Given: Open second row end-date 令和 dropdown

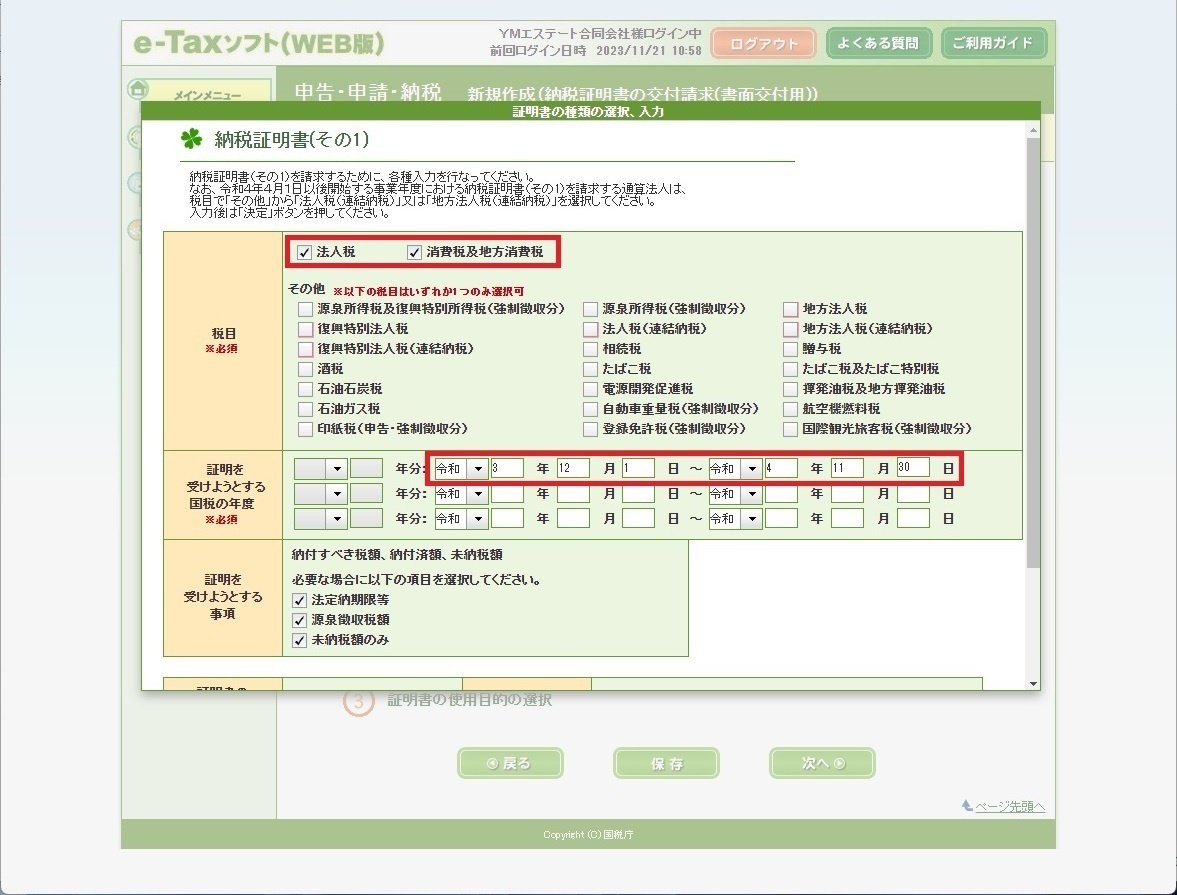Looking at the screenshot, I should (x=736, y=494).
